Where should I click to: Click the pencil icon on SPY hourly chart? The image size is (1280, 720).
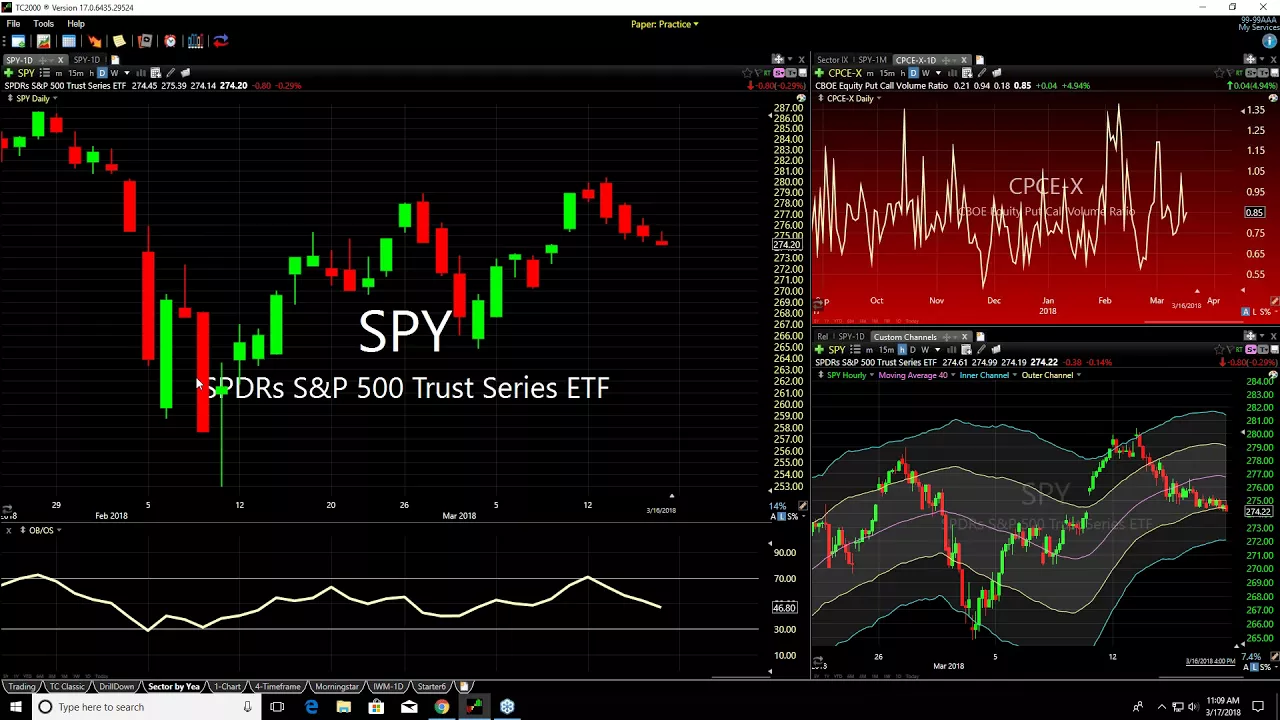[981, 350]
